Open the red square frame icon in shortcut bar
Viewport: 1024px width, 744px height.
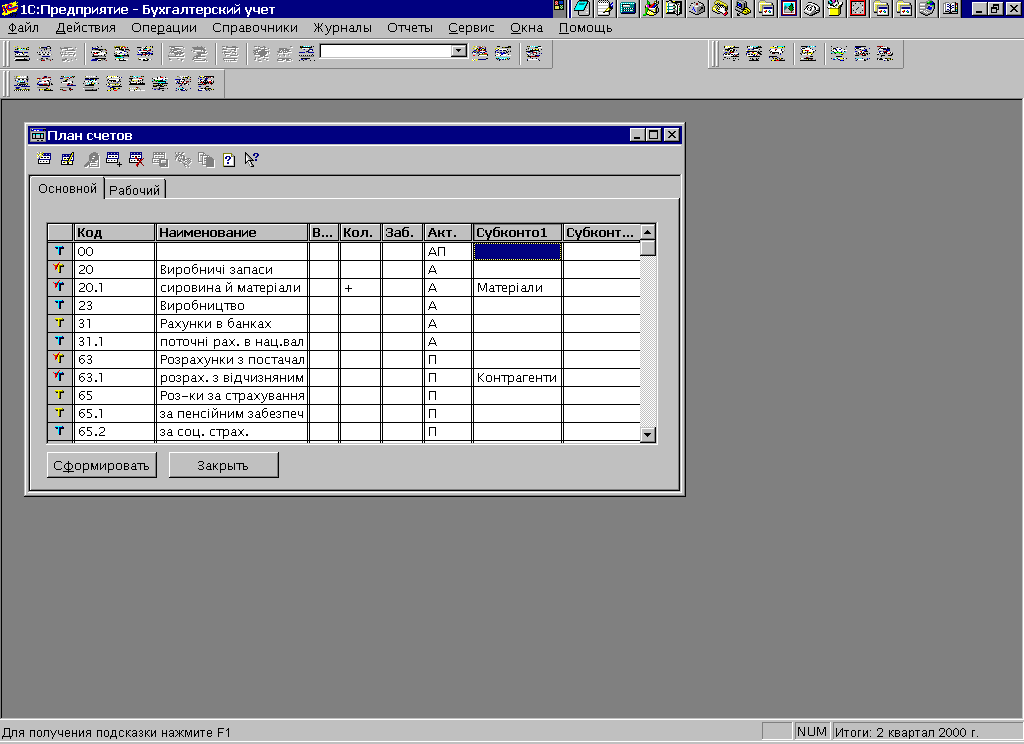[859, 8]
